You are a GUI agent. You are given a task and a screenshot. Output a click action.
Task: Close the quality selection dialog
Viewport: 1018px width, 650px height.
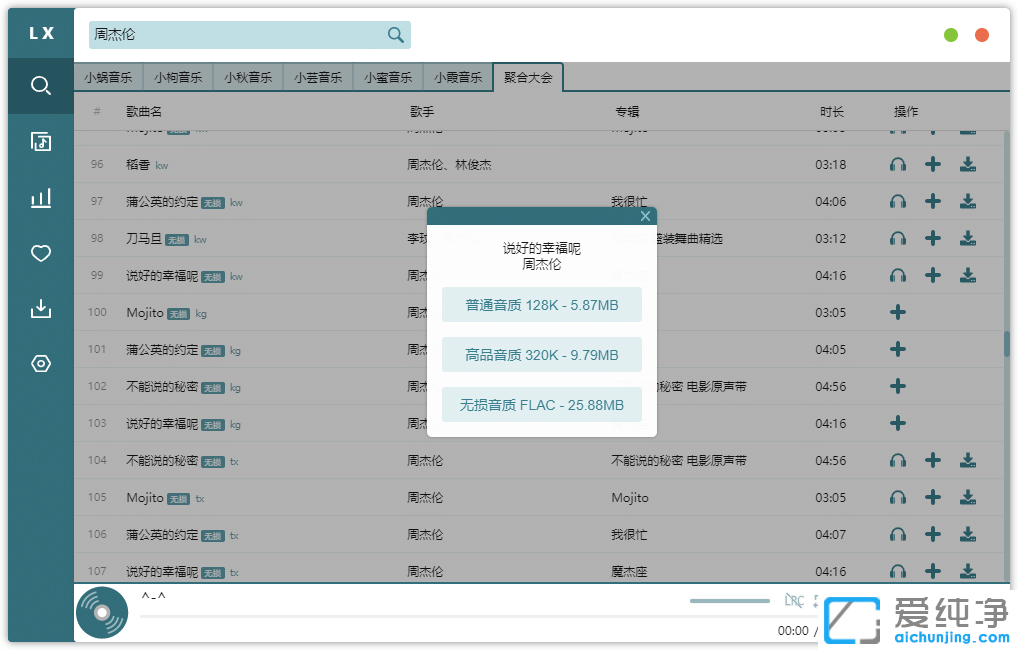tap(645, 216)
